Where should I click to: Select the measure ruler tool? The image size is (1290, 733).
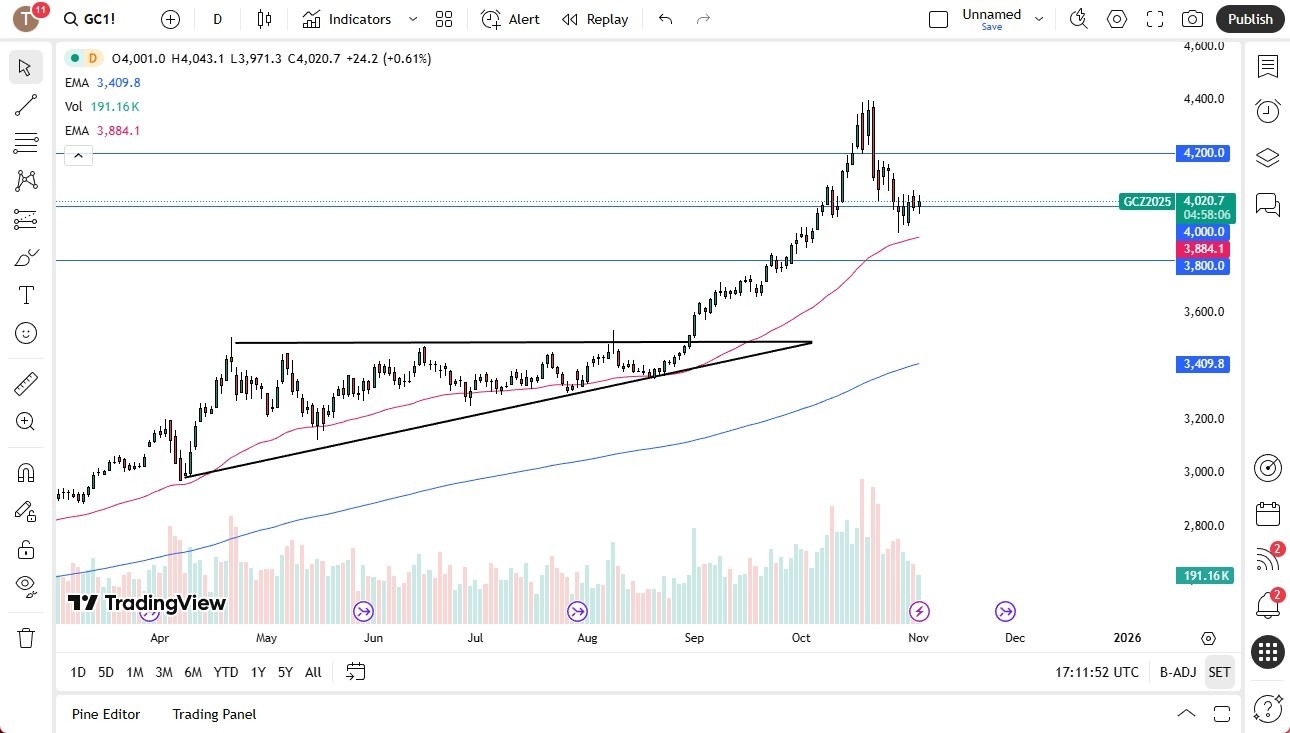[x=26, y=383]
